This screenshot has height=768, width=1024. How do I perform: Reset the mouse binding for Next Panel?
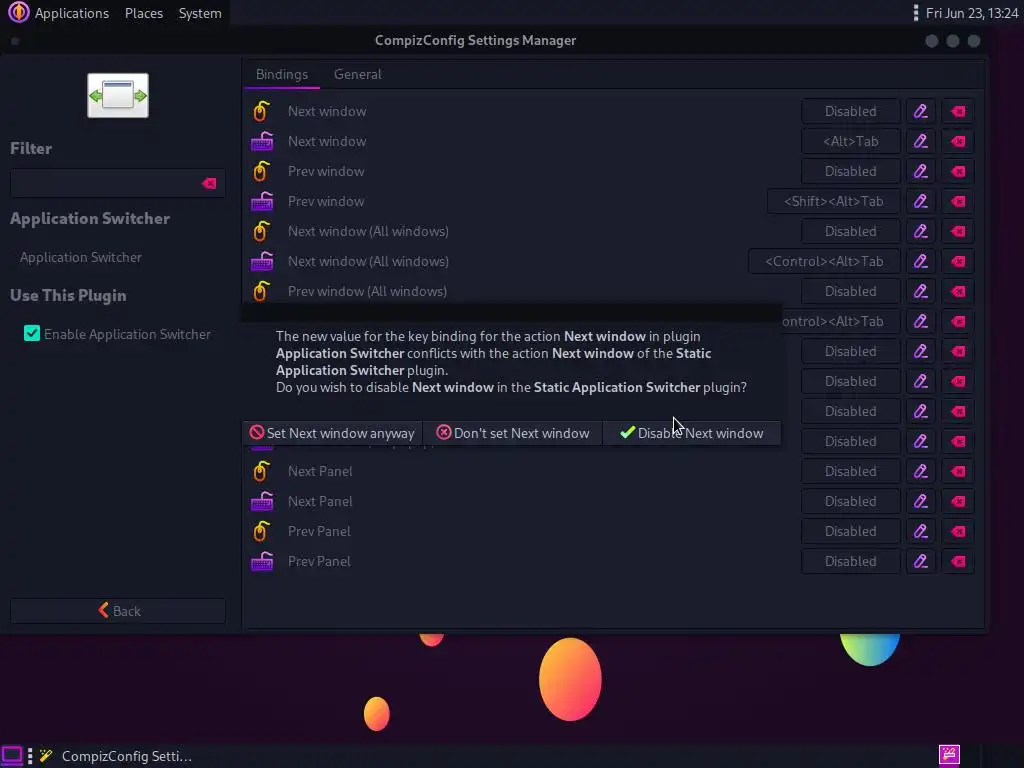coord(958,471)
